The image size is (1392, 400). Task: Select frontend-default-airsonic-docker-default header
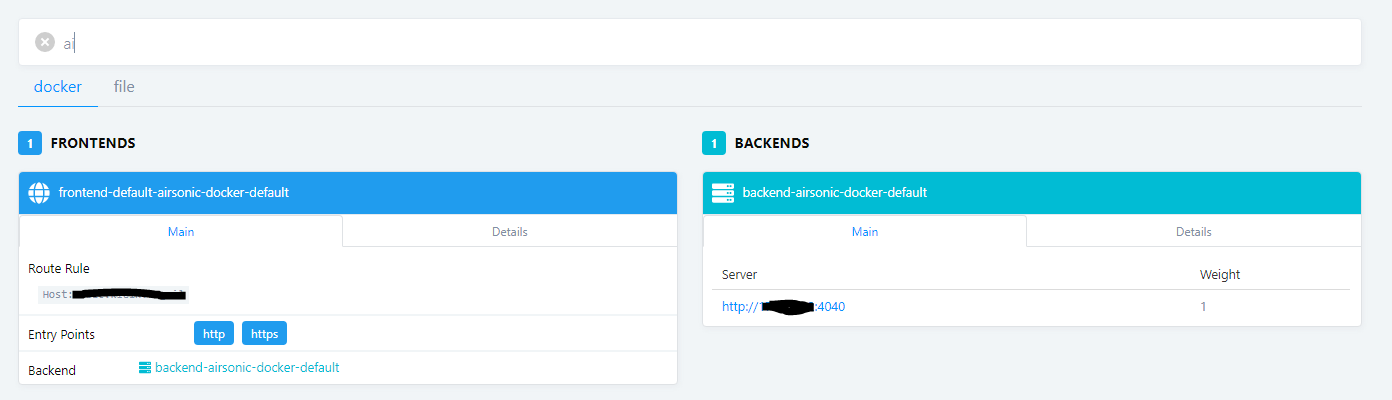348,193
